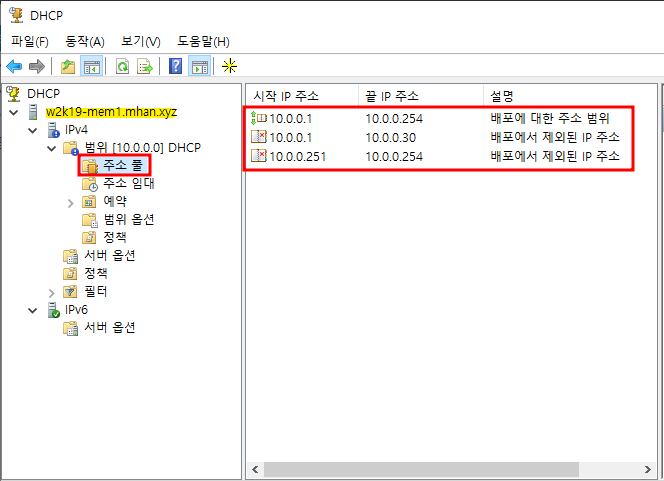Viewport: 664px width, 481px height.
Task: Select 정책 directly under IPv4
Action: pyautogui.click(x=96, y=273)
